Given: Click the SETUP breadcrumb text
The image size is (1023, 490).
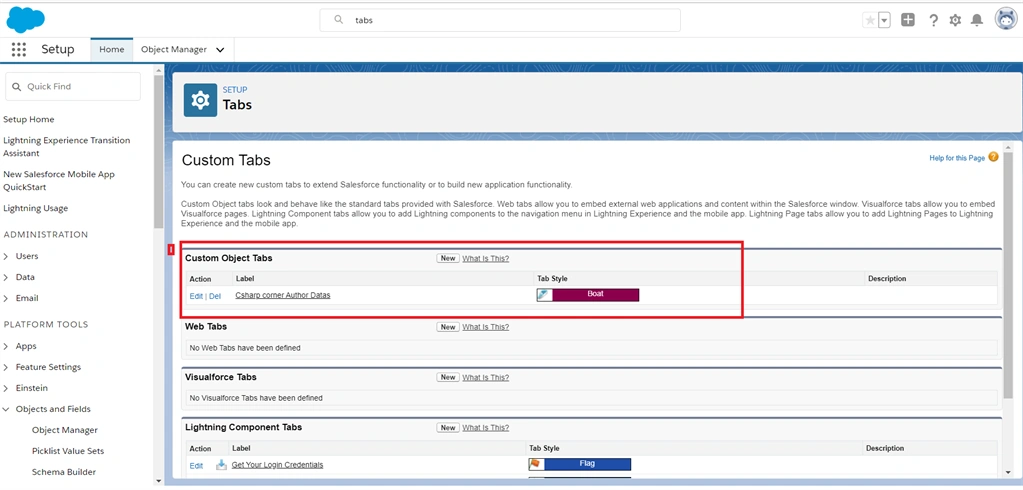Looking at the screenshot, I should (x=235, y=90).
